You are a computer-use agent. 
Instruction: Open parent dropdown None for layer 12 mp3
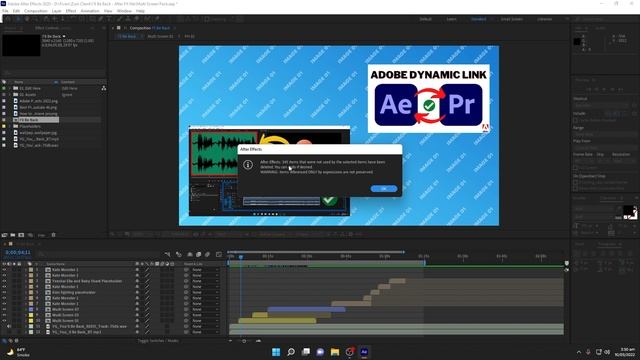click(x=205, y=332)
